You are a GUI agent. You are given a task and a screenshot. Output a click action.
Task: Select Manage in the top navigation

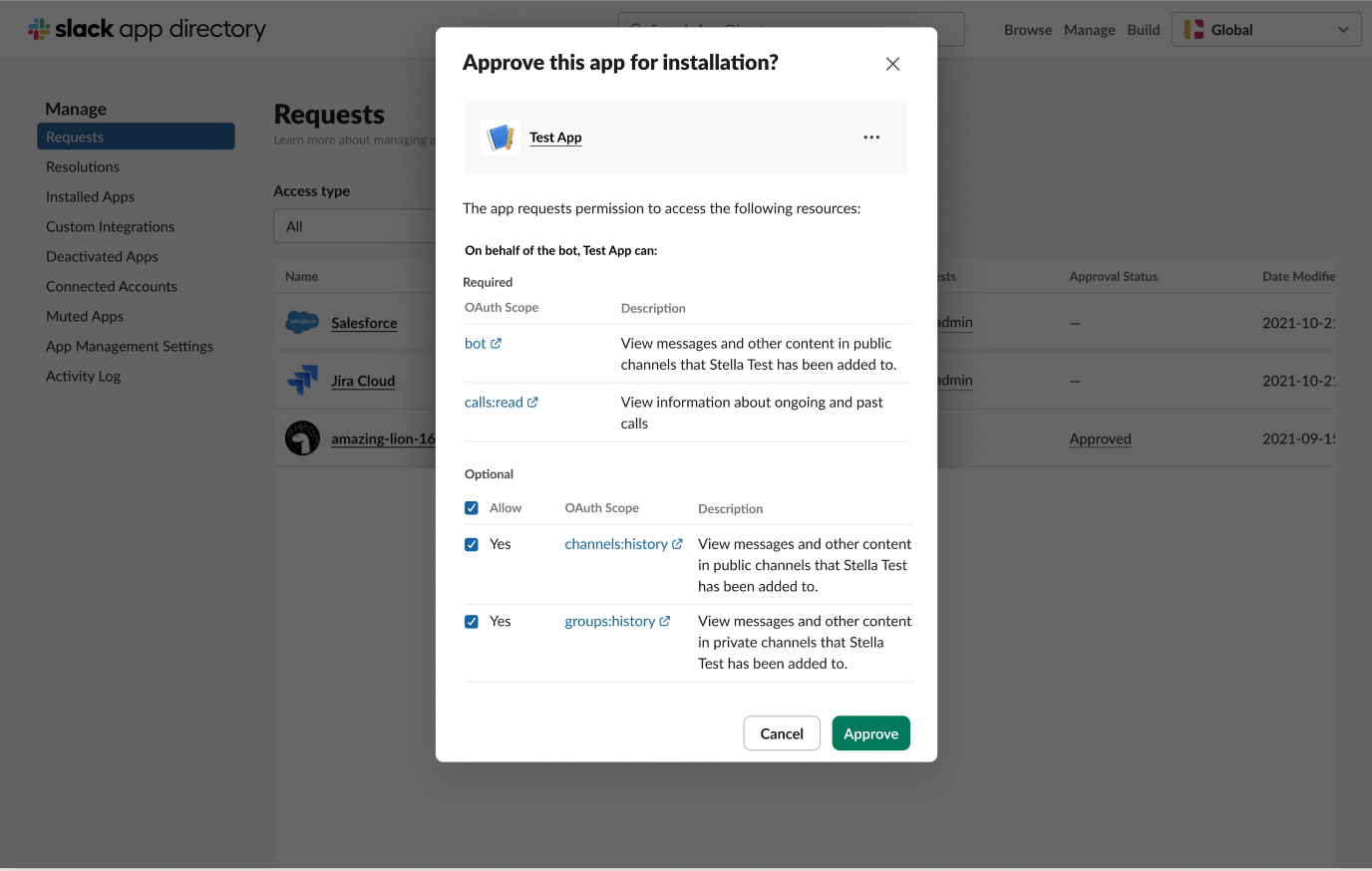point(1089,29)
